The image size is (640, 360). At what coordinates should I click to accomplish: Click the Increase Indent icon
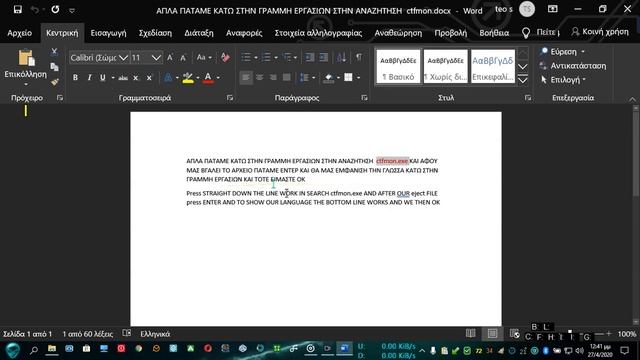click(323, 58)
